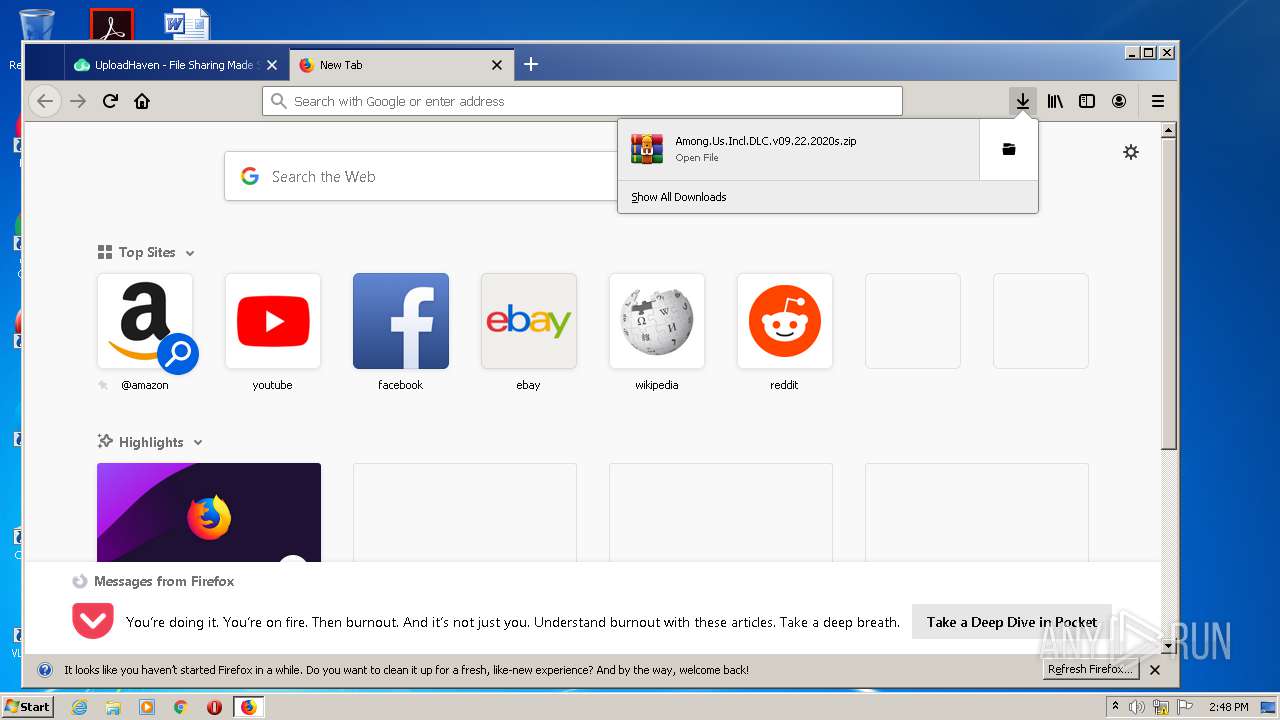
Task: Click the network tray icon
Action: [x=1161, y=707]
